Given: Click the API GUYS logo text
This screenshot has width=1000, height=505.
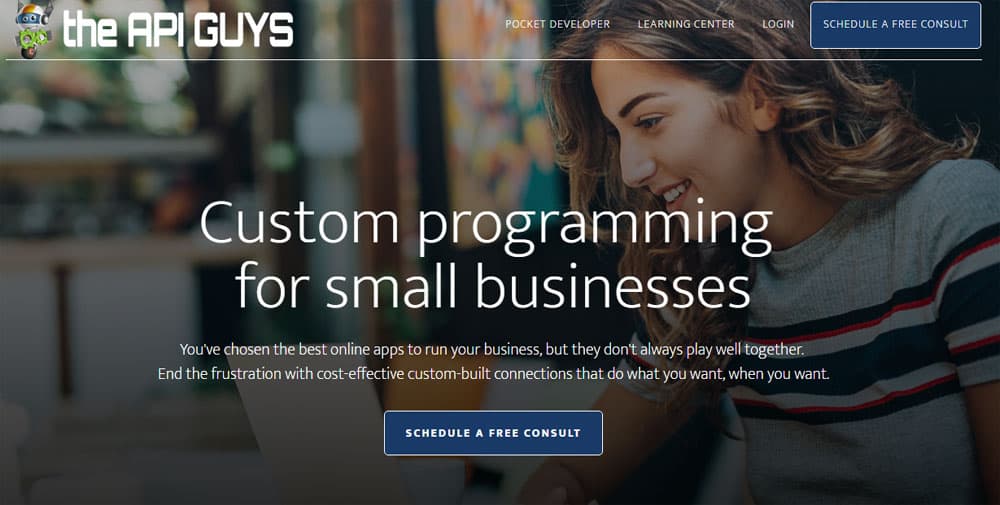Looking at the screenshot, I should [178, 30].
